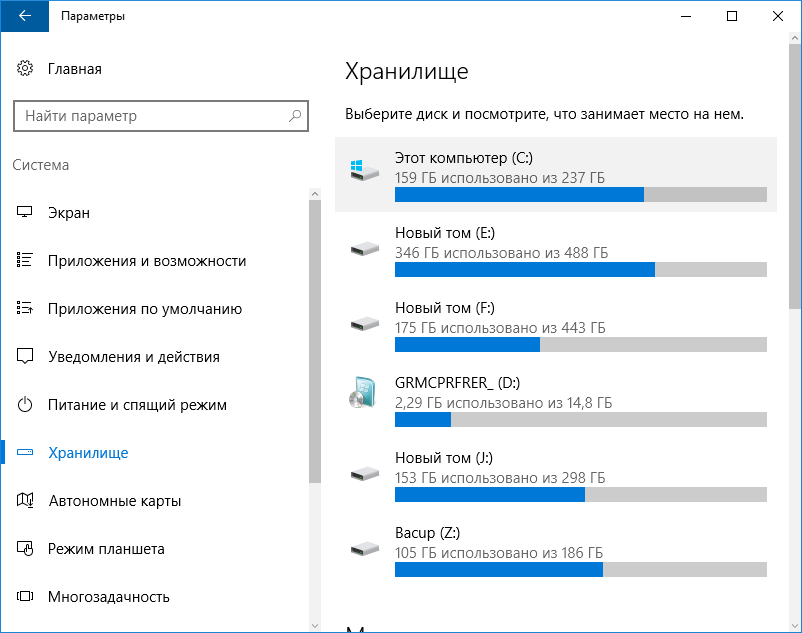Click the Tablet mode icon
This screenshot has height=633, width=802.
click(x=26, y=549)
